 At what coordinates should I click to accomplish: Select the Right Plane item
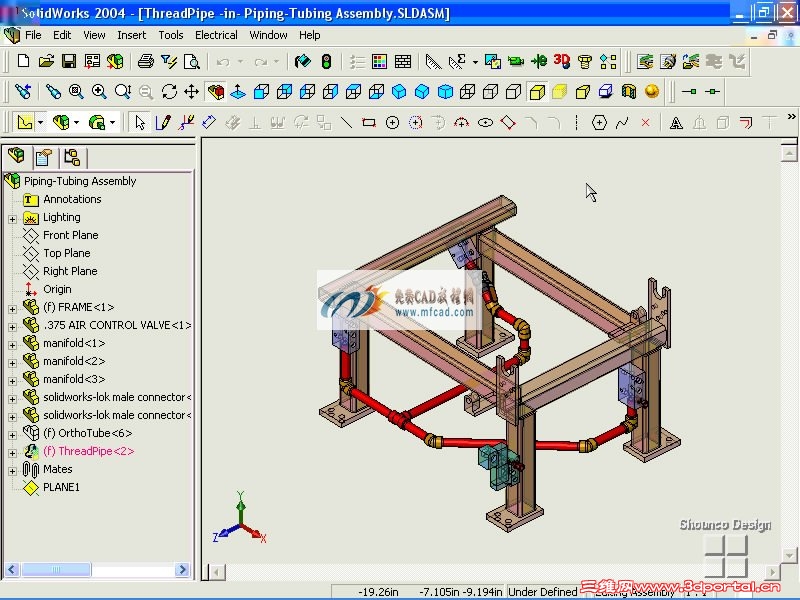70,271
